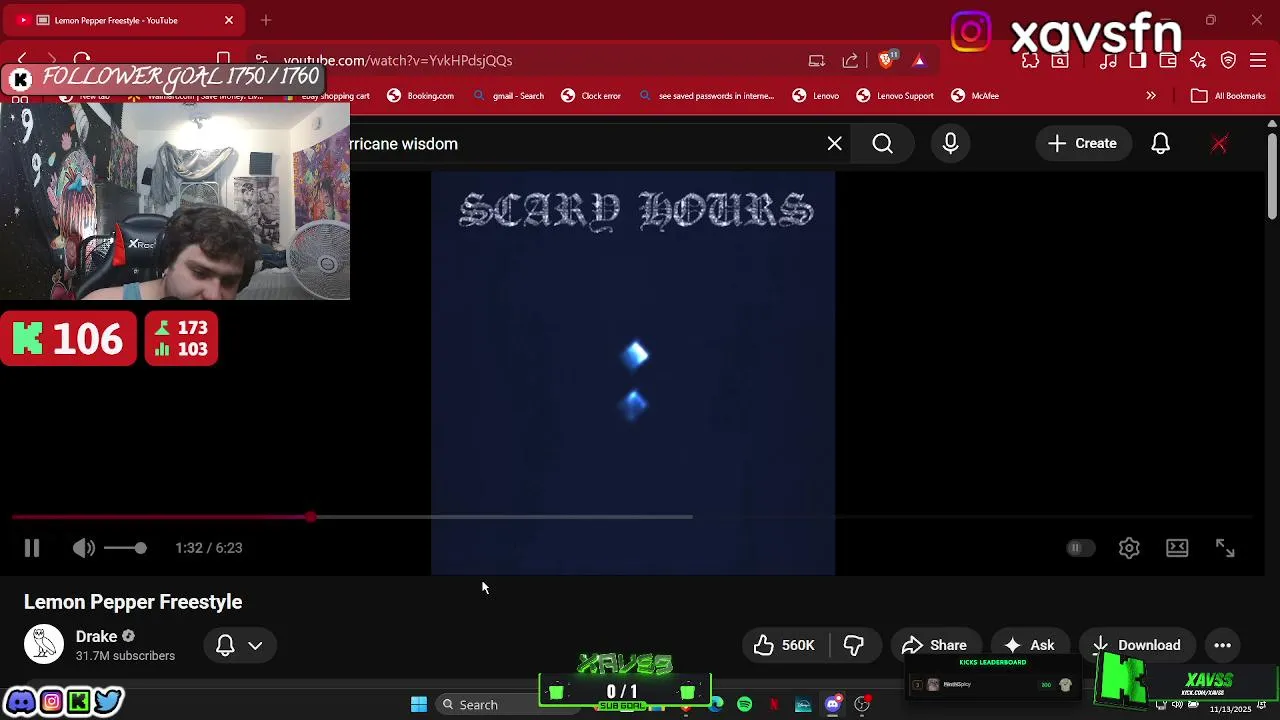1280x720 pixels.
Task: Click the Brave VPN shield icon
Action: 1229,60
